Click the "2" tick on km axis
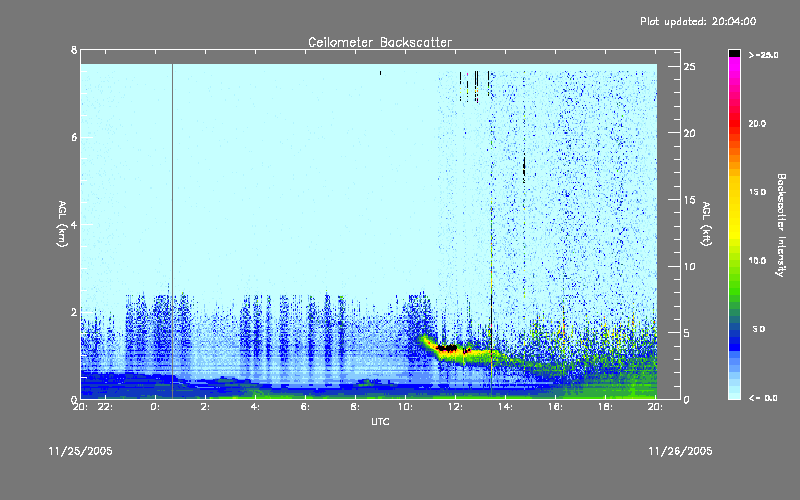This screenshot has height=500, width=800. [74, 312]
